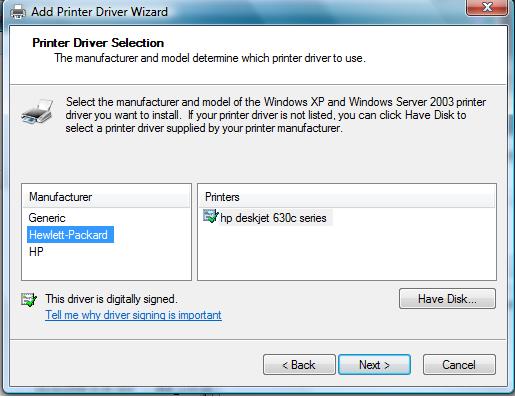
Task: Select HP in the Manufacturer list
Action: point(36,252)
